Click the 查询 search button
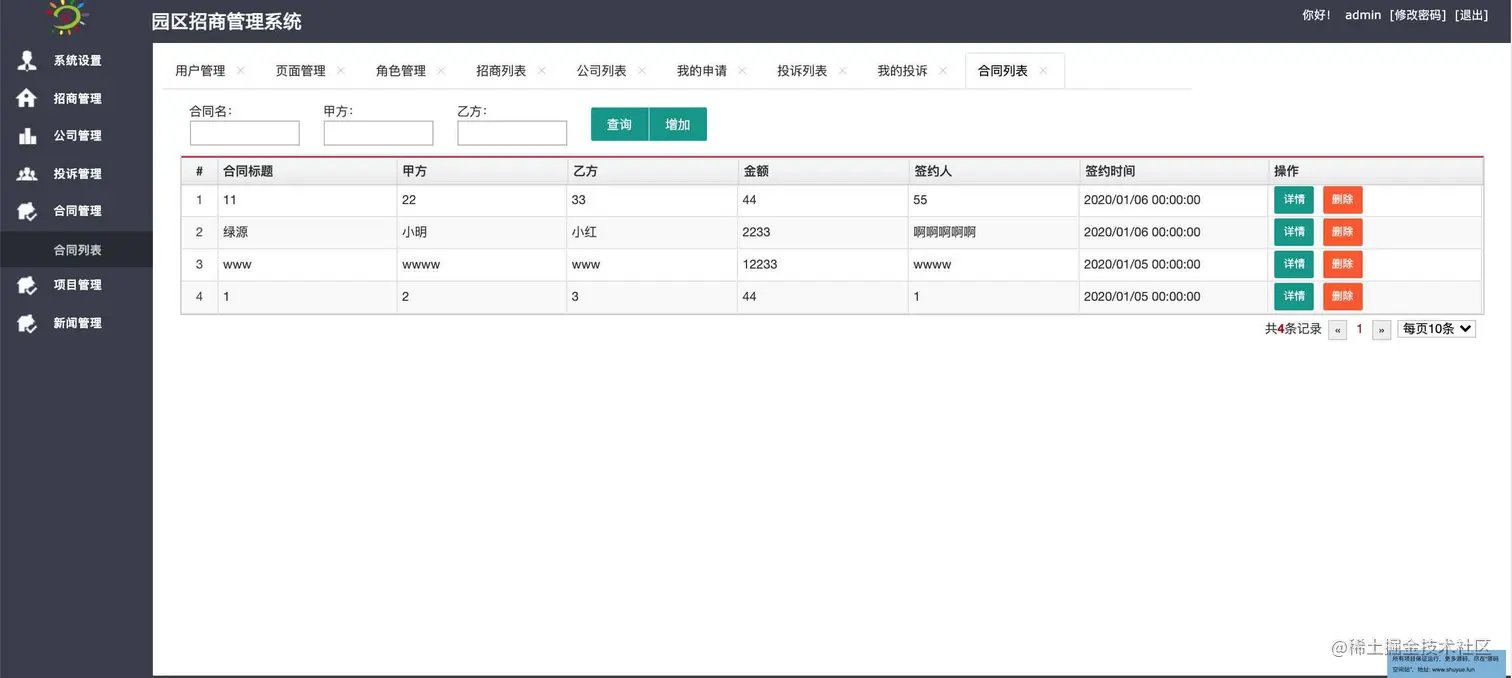Image resolution: width=1512 pixels, height=678 pixels. [x=620, y=124]
